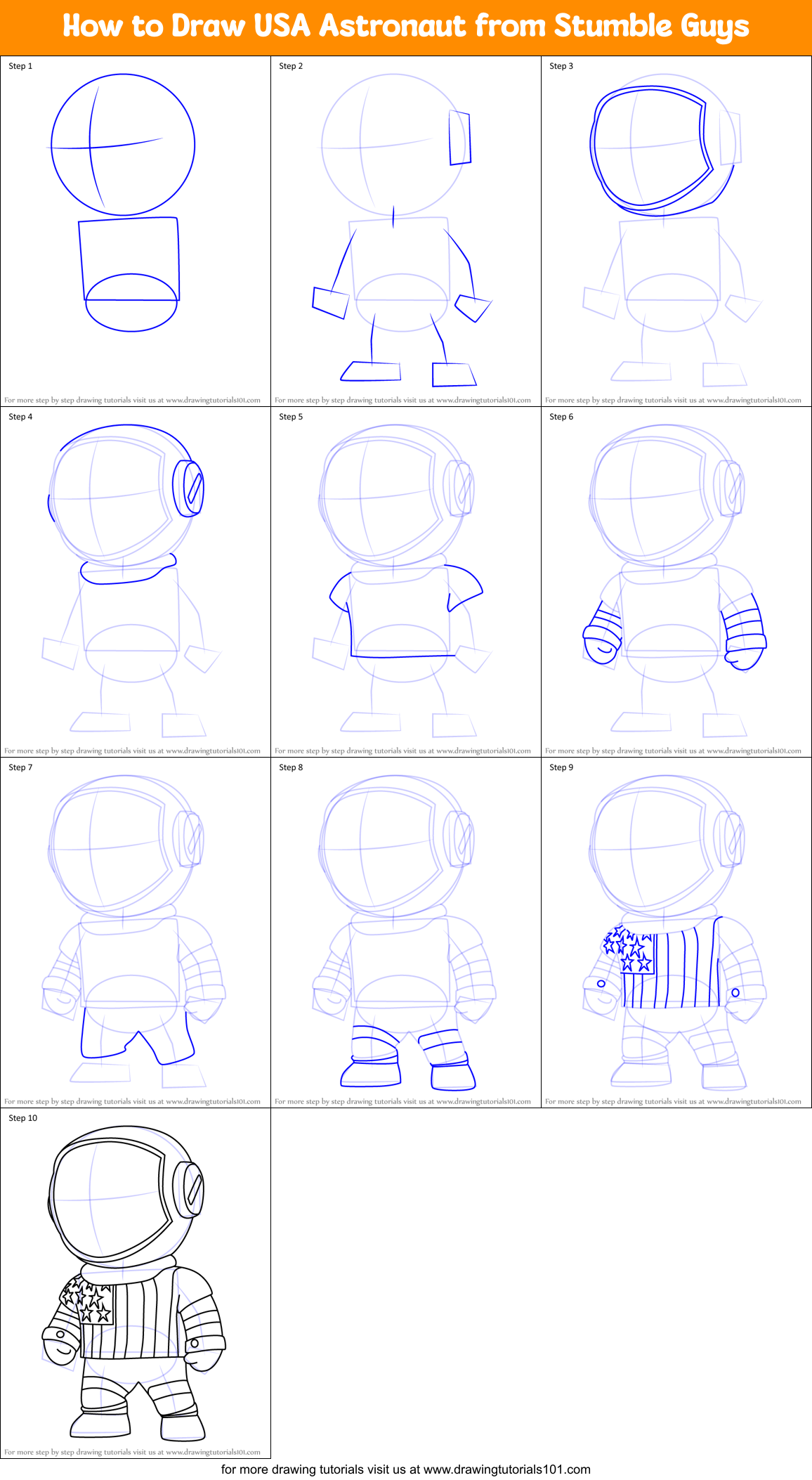
Task: Click the Step 5 panel website credit line
Action: pos(402,751)
